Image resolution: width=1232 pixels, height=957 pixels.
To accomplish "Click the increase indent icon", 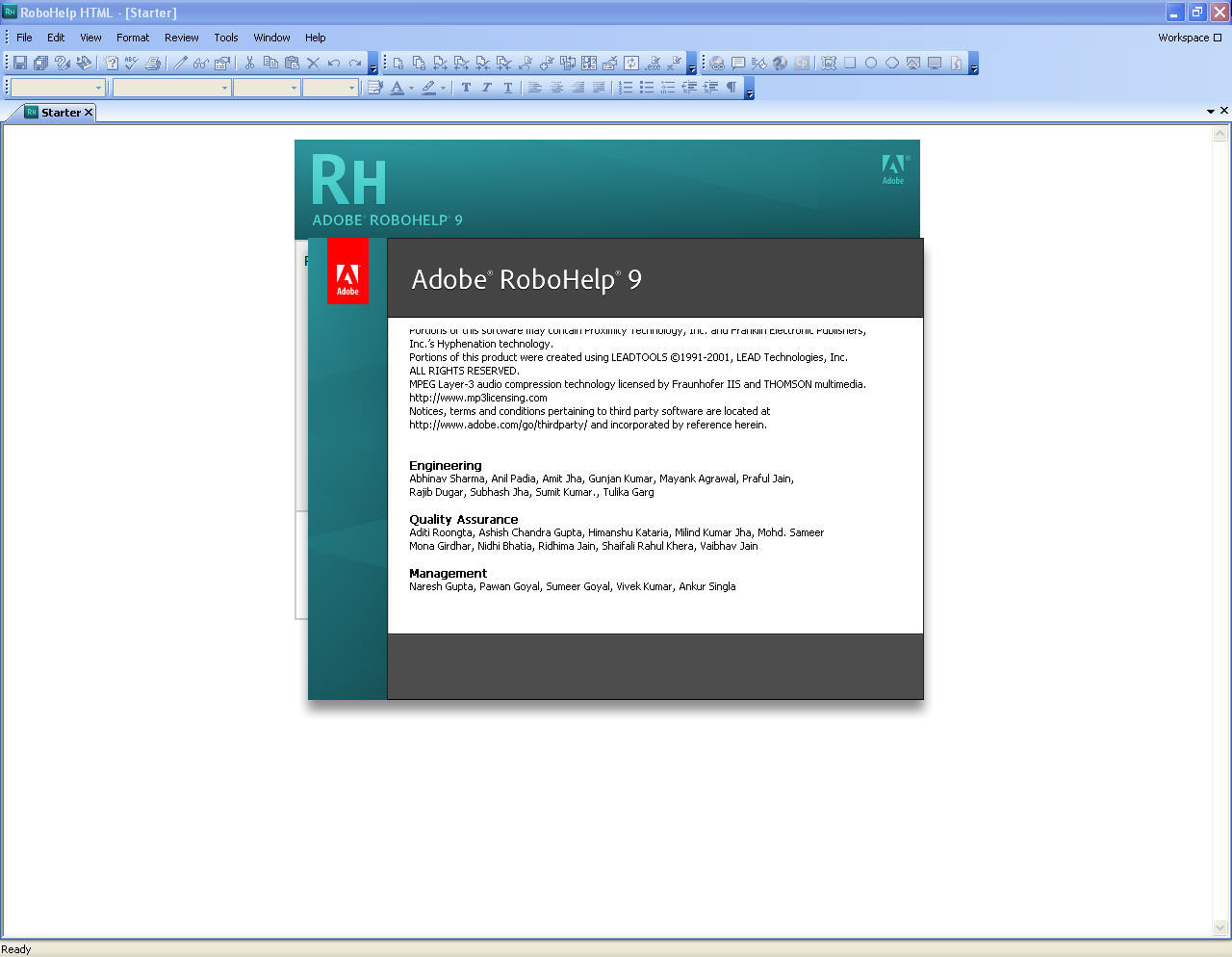I will [x=710, y=88].
